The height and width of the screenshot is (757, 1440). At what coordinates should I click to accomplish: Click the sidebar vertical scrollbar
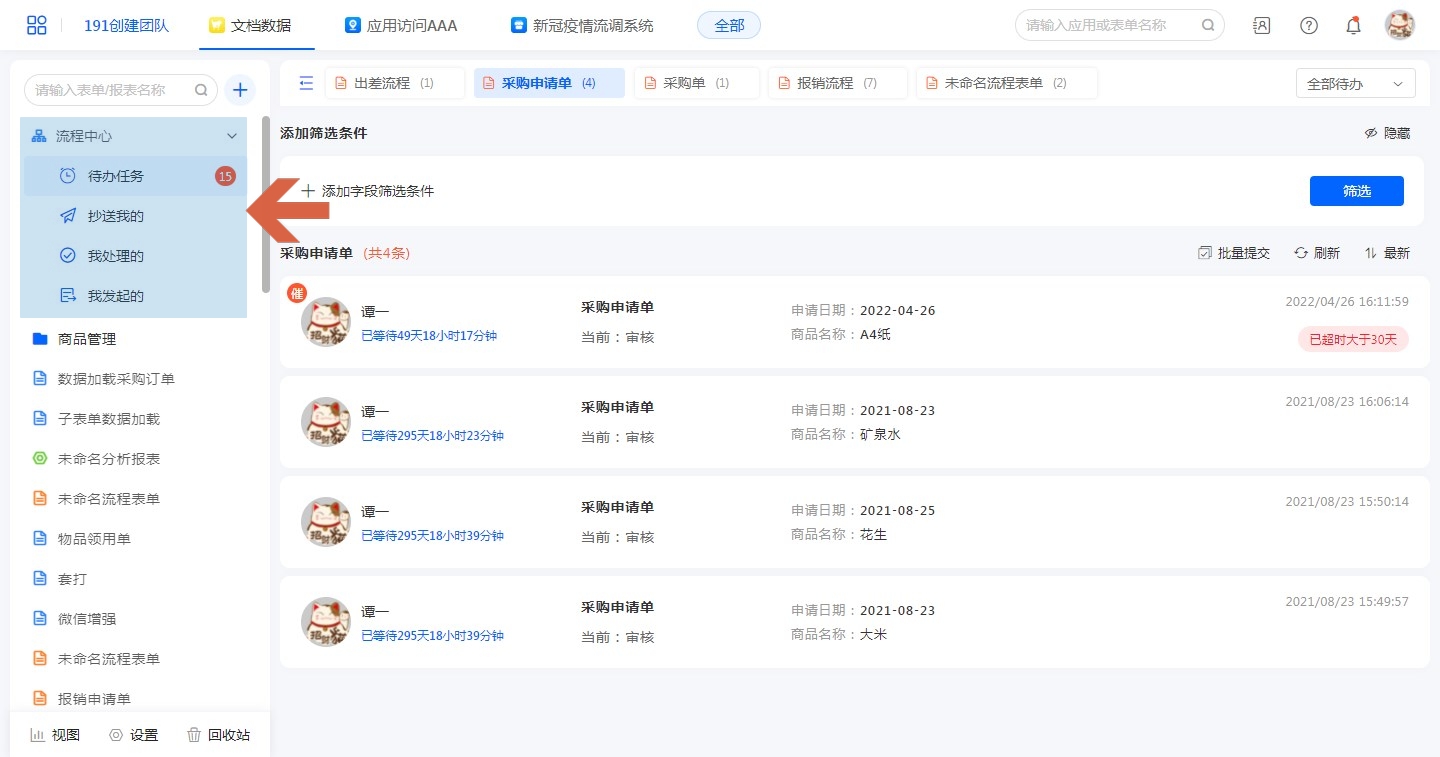click(x=266, y=205)
